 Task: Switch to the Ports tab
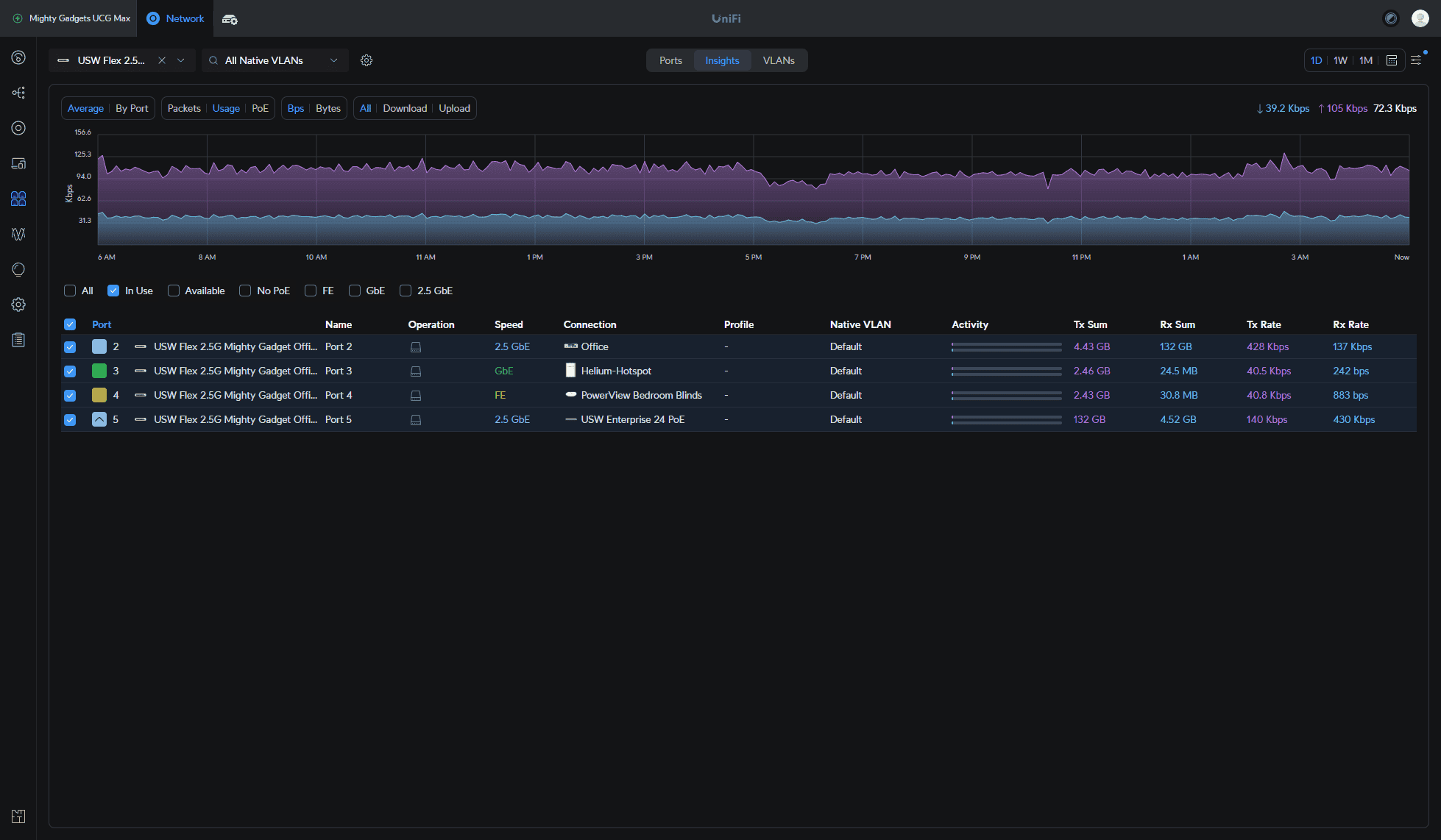coord(670,60)
